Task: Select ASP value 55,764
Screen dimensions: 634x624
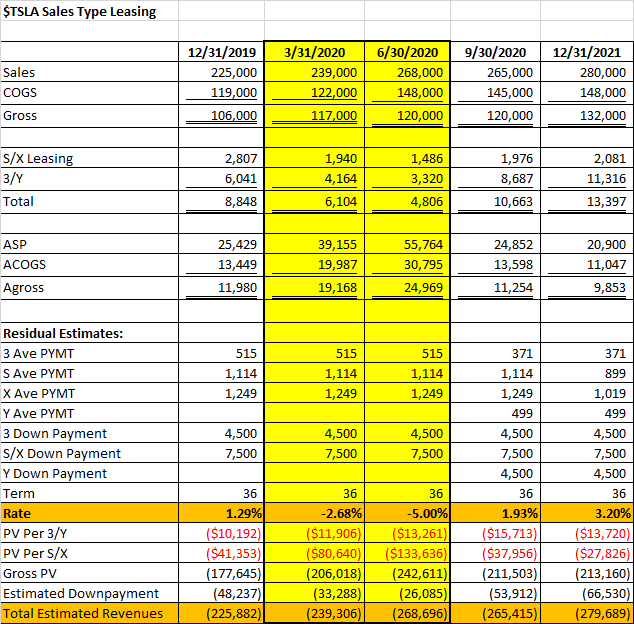Action: click(x=424, y=245)
